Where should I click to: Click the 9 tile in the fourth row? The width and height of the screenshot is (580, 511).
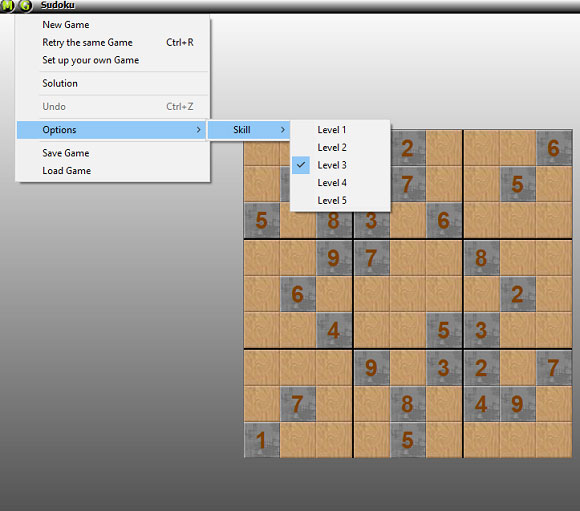click(334, 258)
